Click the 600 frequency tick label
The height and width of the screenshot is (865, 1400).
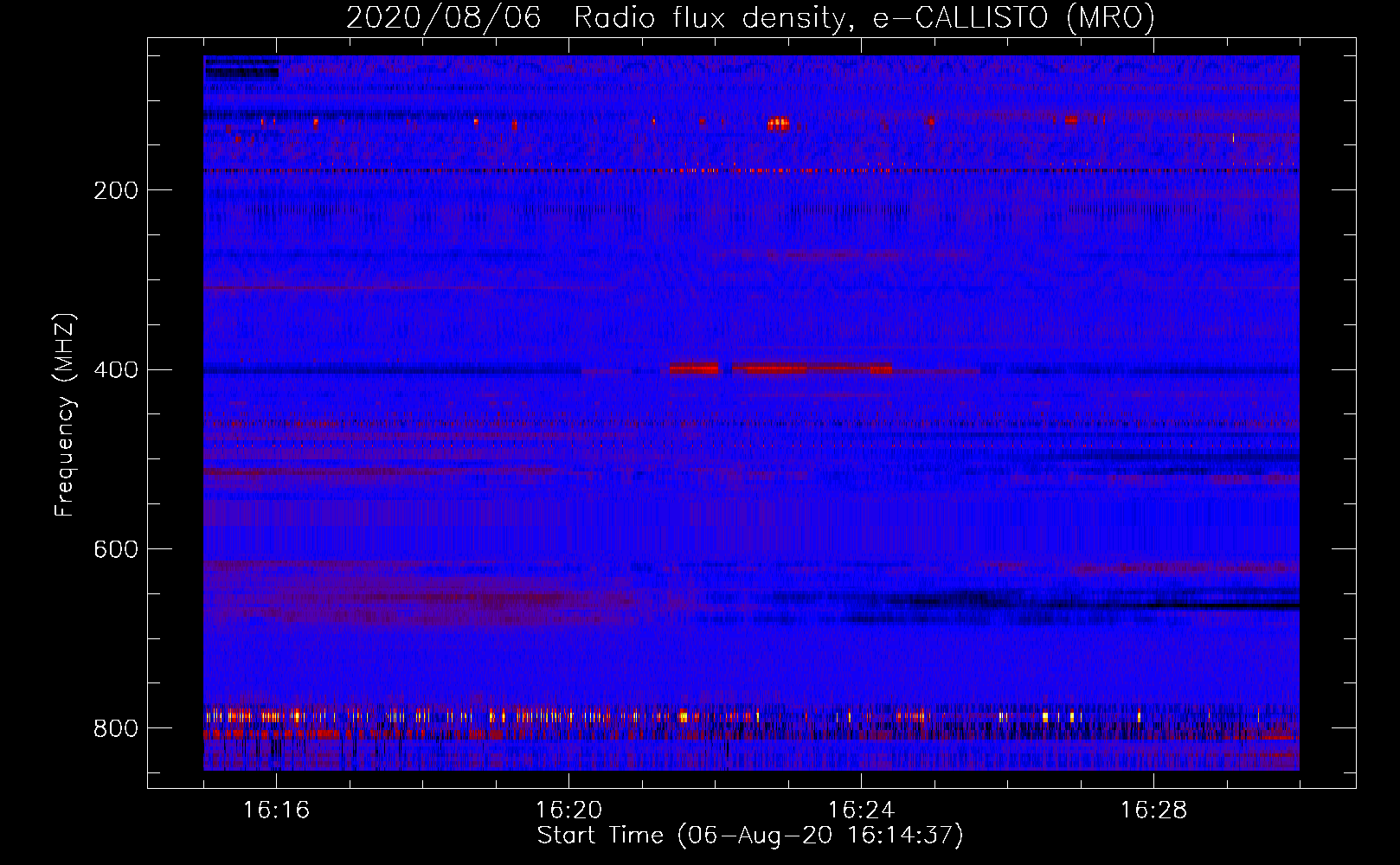pyautogui.click(x=116, y=550)
